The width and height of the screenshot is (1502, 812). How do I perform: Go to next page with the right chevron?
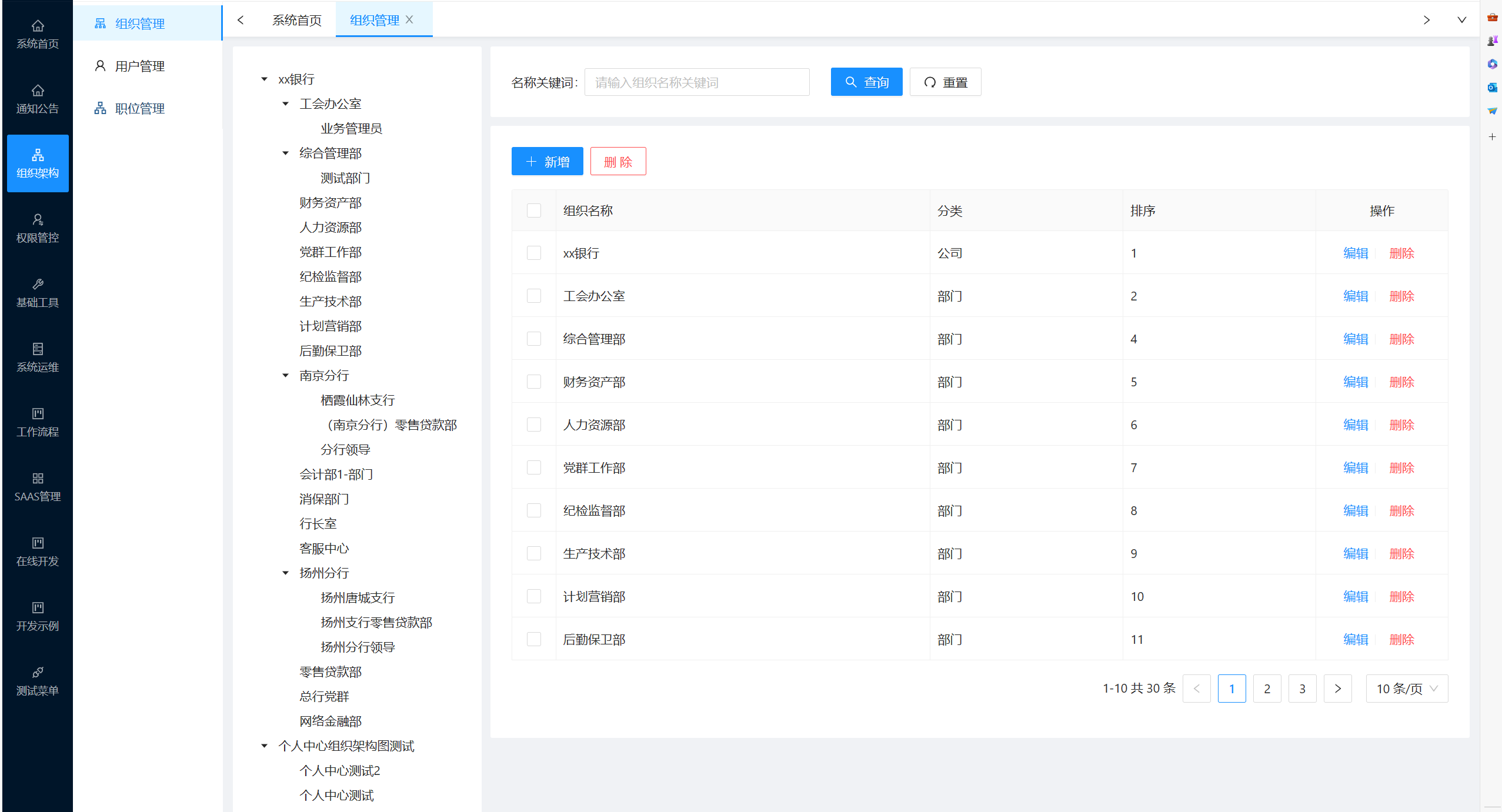[1338, 689]
